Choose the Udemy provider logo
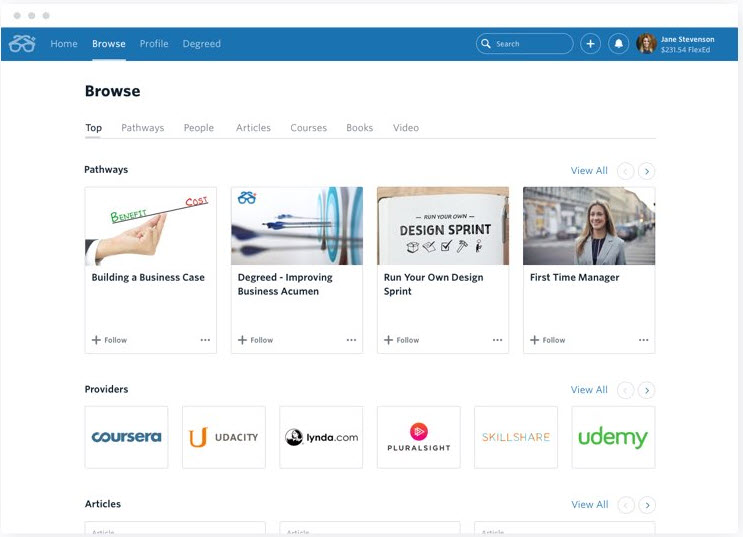The height and width of the screenshot is (537, 743). pos(613,437)
